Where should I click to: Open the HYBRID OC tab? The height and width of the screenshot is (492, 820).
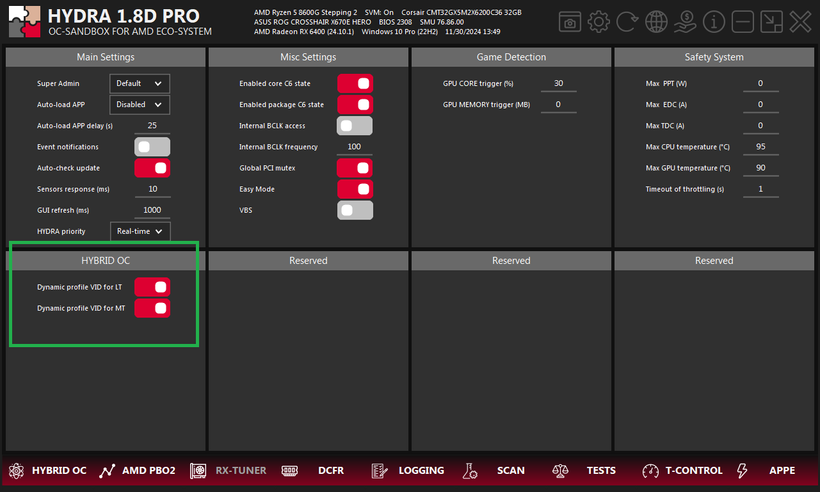point(59,471)
